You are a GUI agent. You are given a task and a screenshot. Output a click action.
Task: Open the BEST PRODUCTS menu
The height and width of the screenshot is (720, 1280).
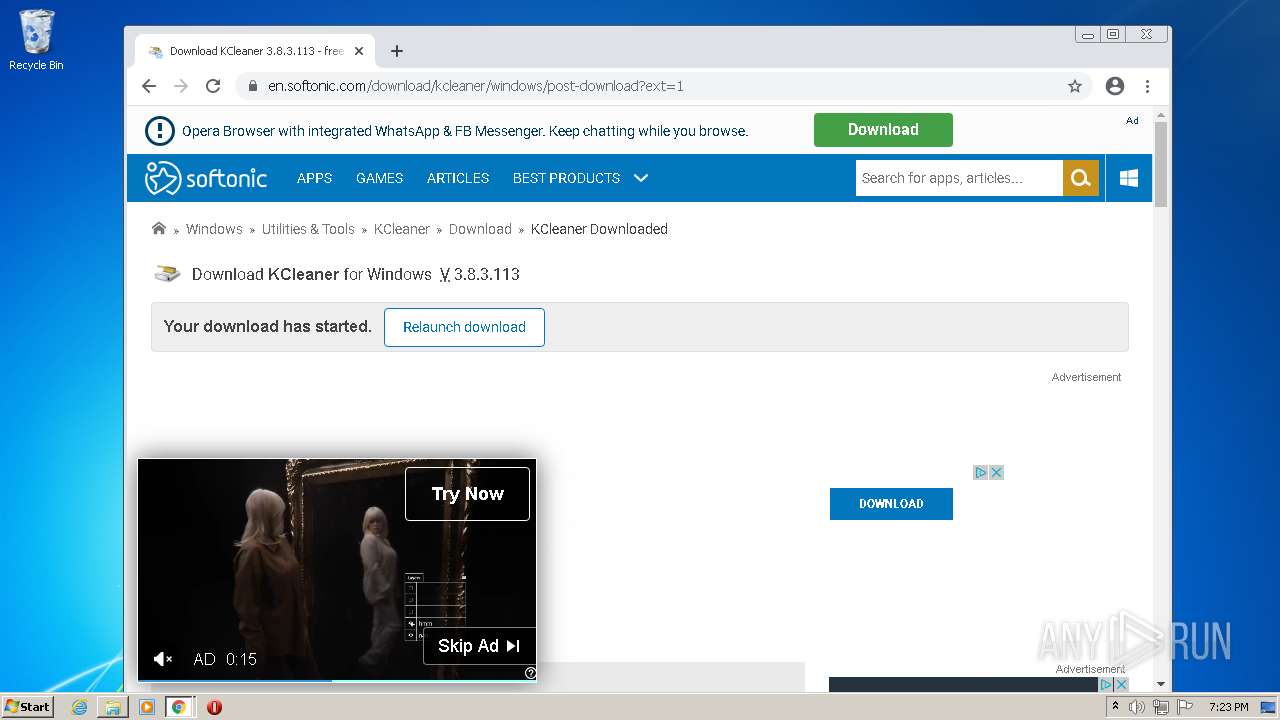tap(566, 178)
